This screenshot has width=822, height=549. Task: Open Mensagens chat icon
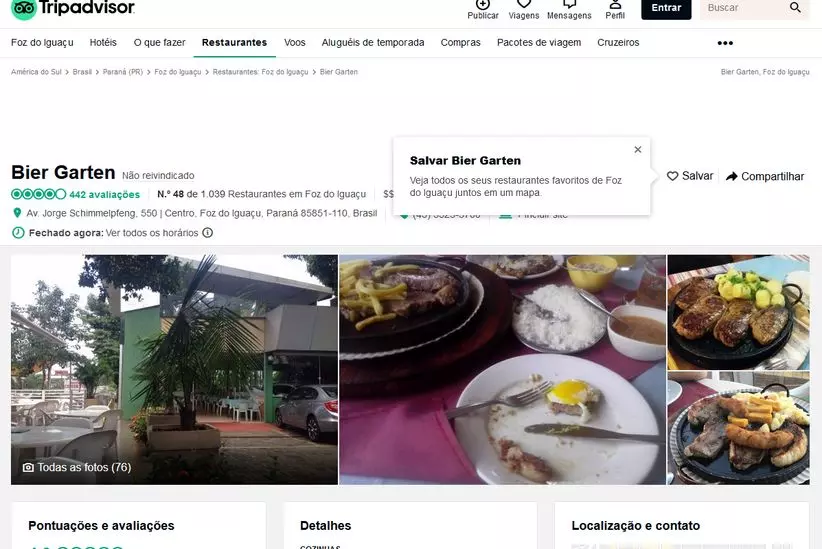coord(569,5)
